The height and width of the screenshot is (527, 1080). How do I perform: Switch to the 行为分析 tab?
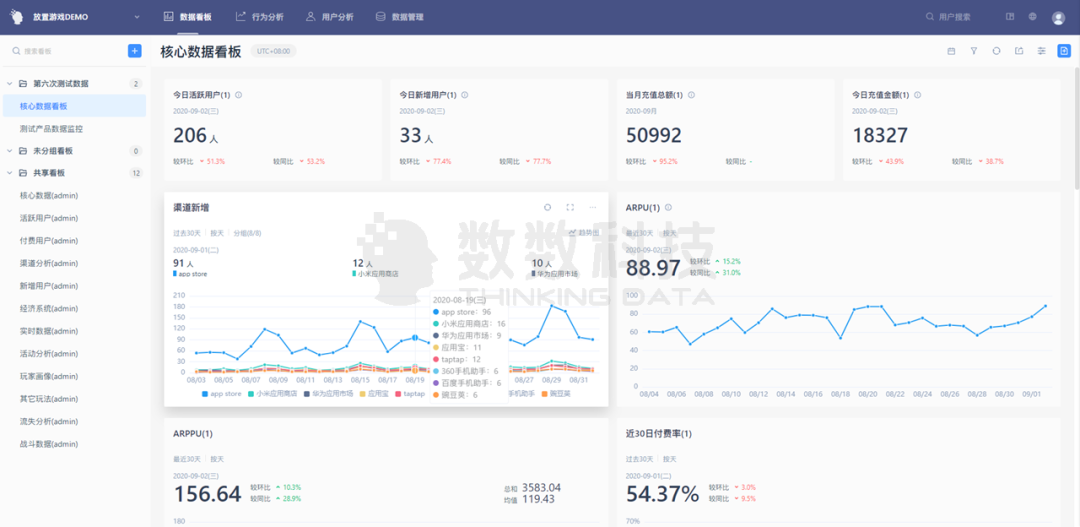pyautogui.click(x=259, y=17)
